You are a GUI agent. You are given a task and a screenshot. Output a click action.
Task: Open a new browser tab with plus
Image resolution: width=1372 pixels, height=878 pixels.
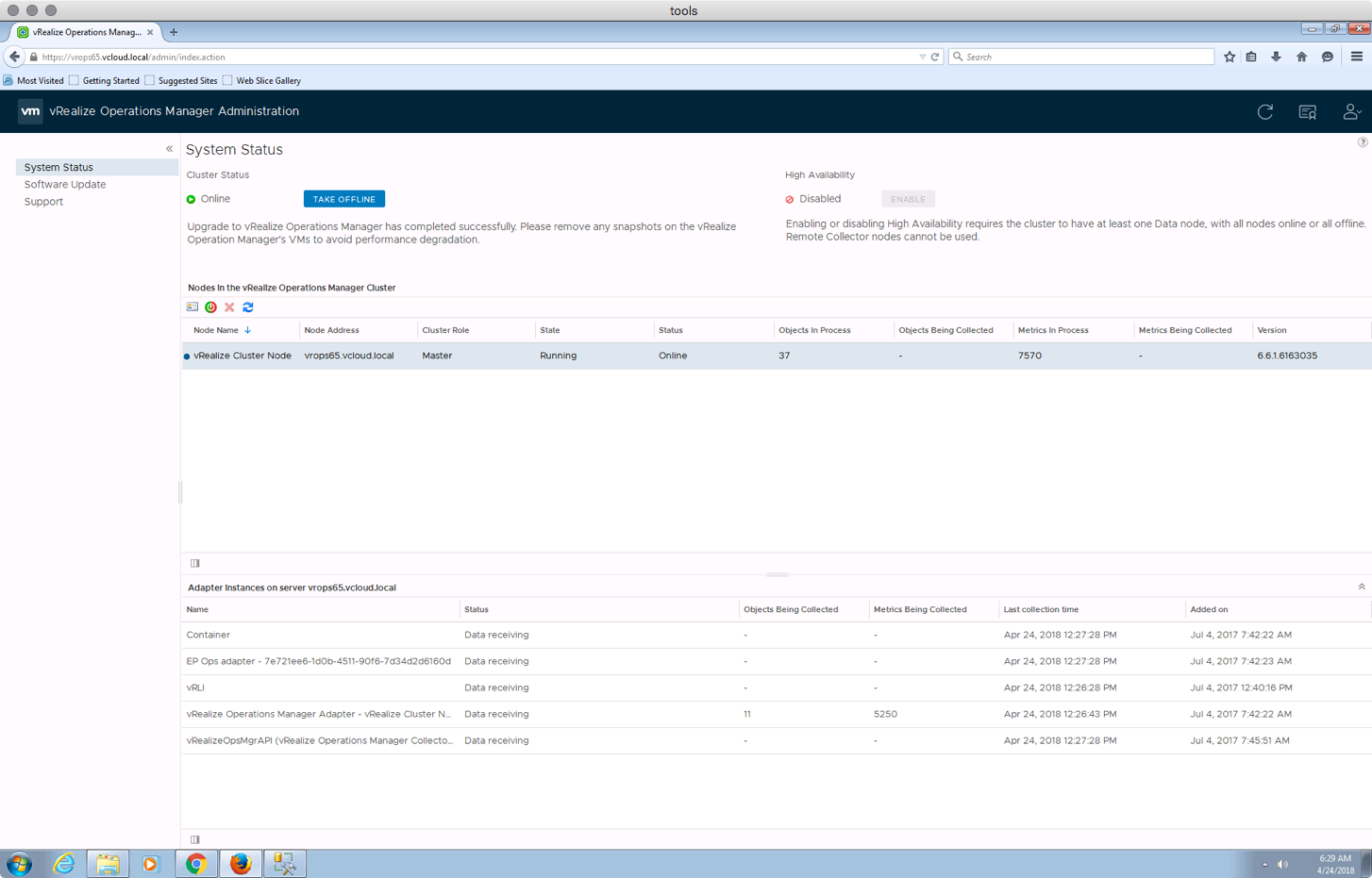coord(174,32)
